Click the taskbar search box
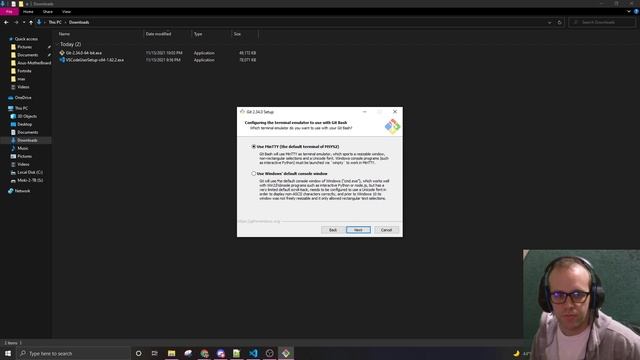Image resolution: width=640 pixels, height=360 pixels. (x=73, y=353)
